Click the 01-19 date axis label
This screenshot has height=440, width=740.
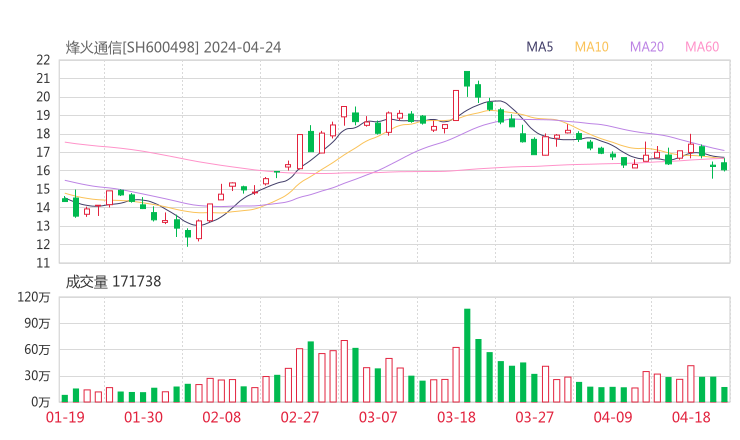[x=65, y=417]
